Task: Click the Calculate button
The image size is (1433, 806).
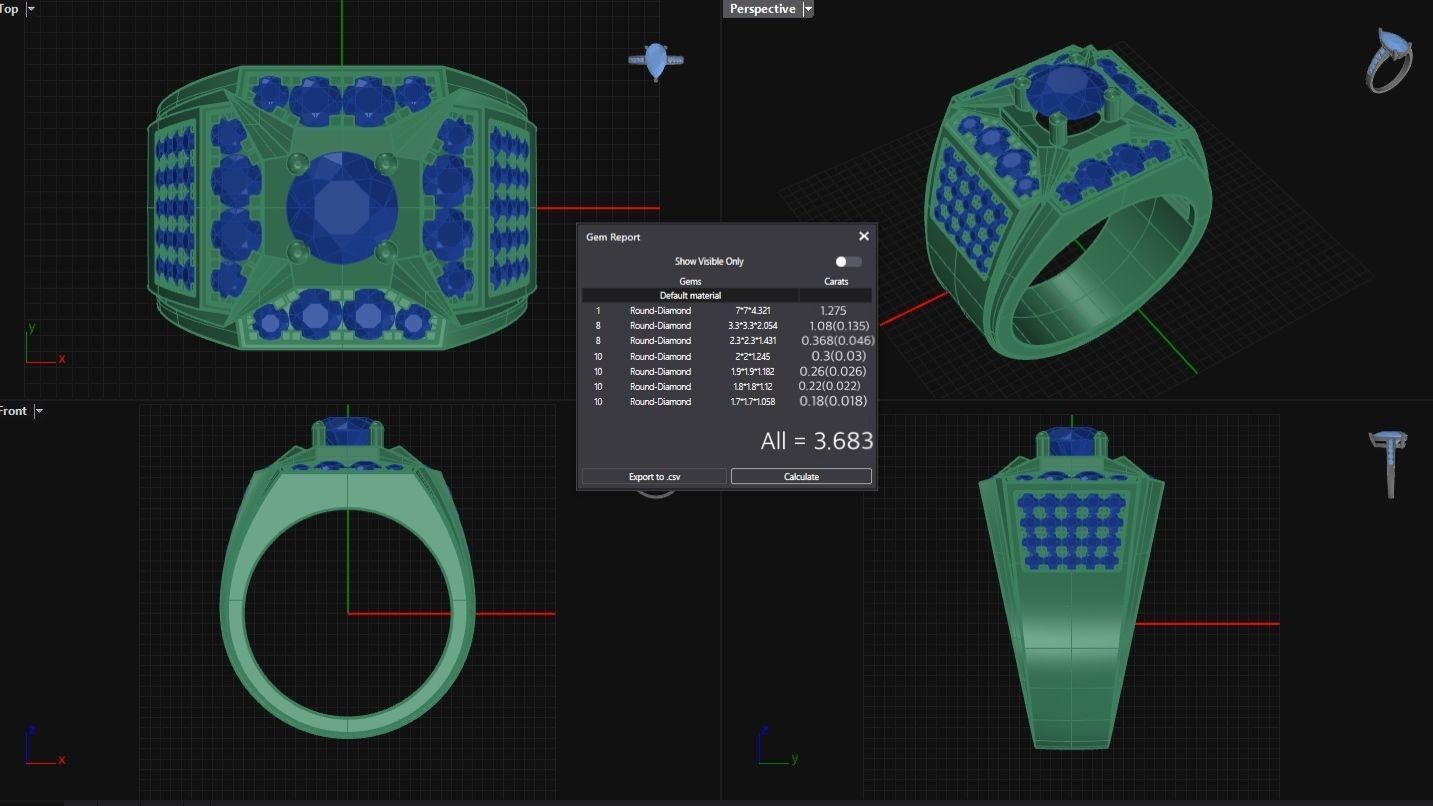Action: point(801,477)
